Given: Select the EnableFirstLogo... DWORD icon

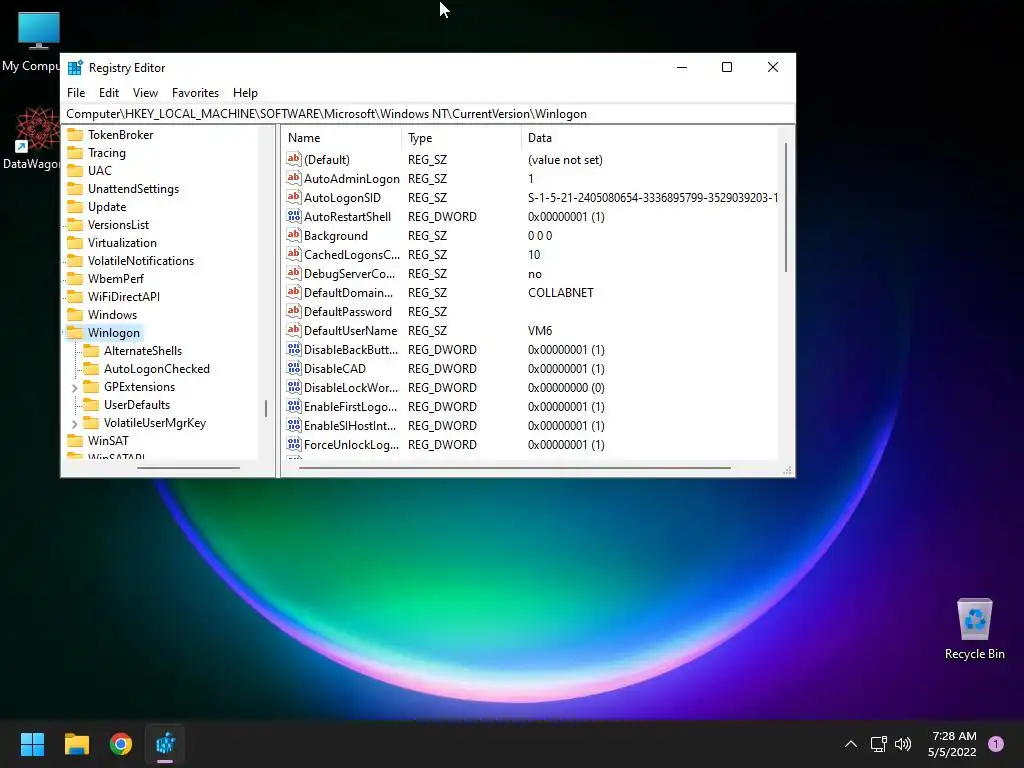Looking at the screenshot, I should click(294, 406).
